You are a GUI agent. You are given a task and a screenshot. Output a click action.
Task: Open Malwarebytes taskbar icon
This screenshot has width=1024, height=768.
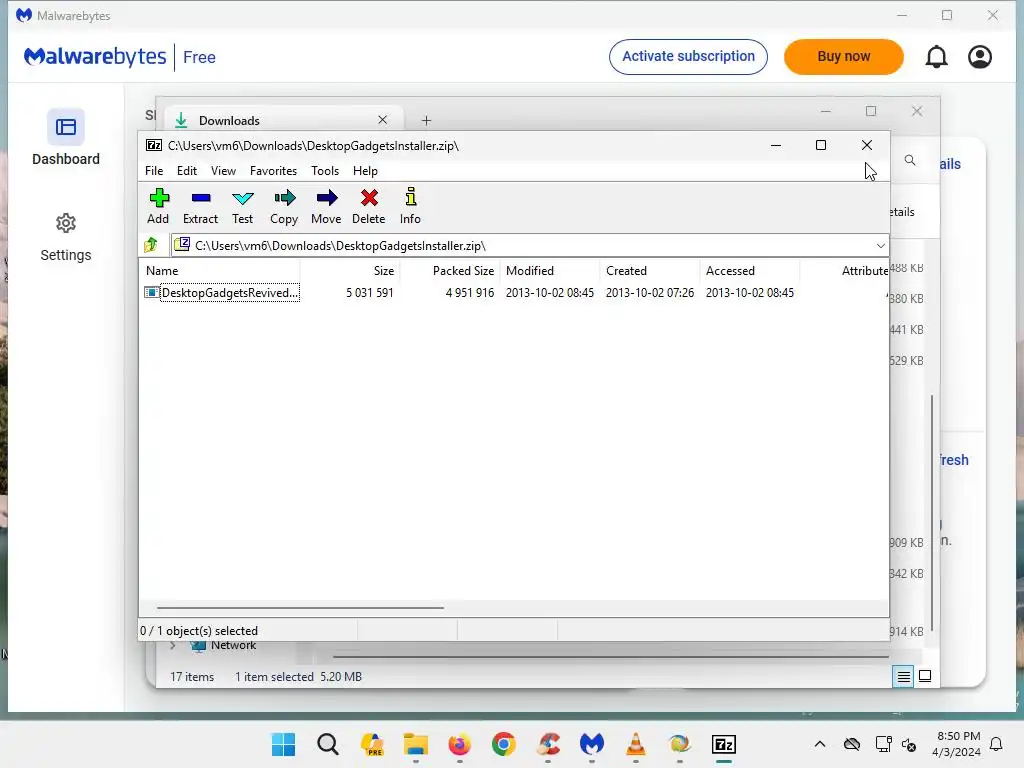click(x=592, y=744)
